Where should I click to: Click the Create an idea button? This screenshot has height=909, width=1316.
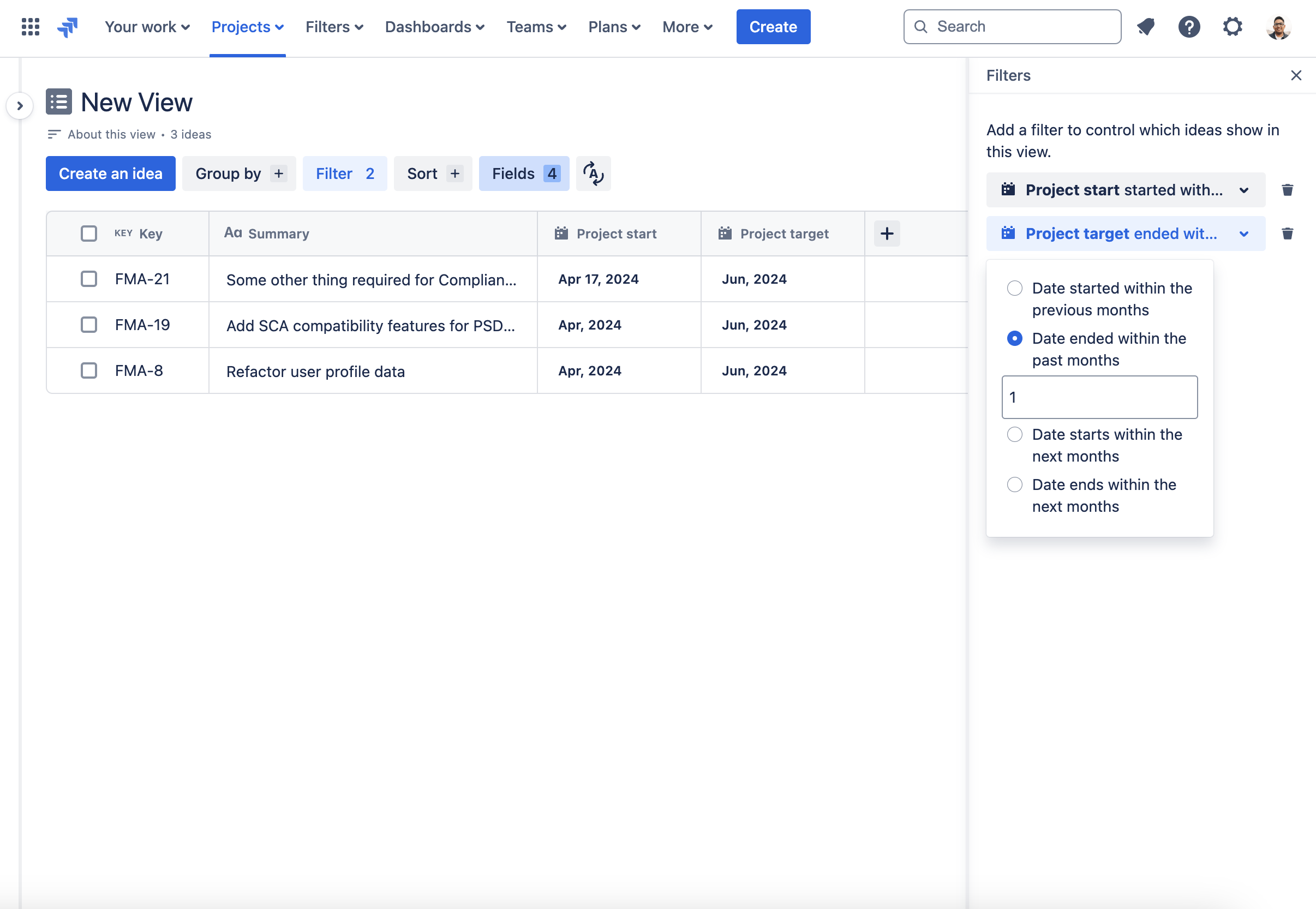110,174
